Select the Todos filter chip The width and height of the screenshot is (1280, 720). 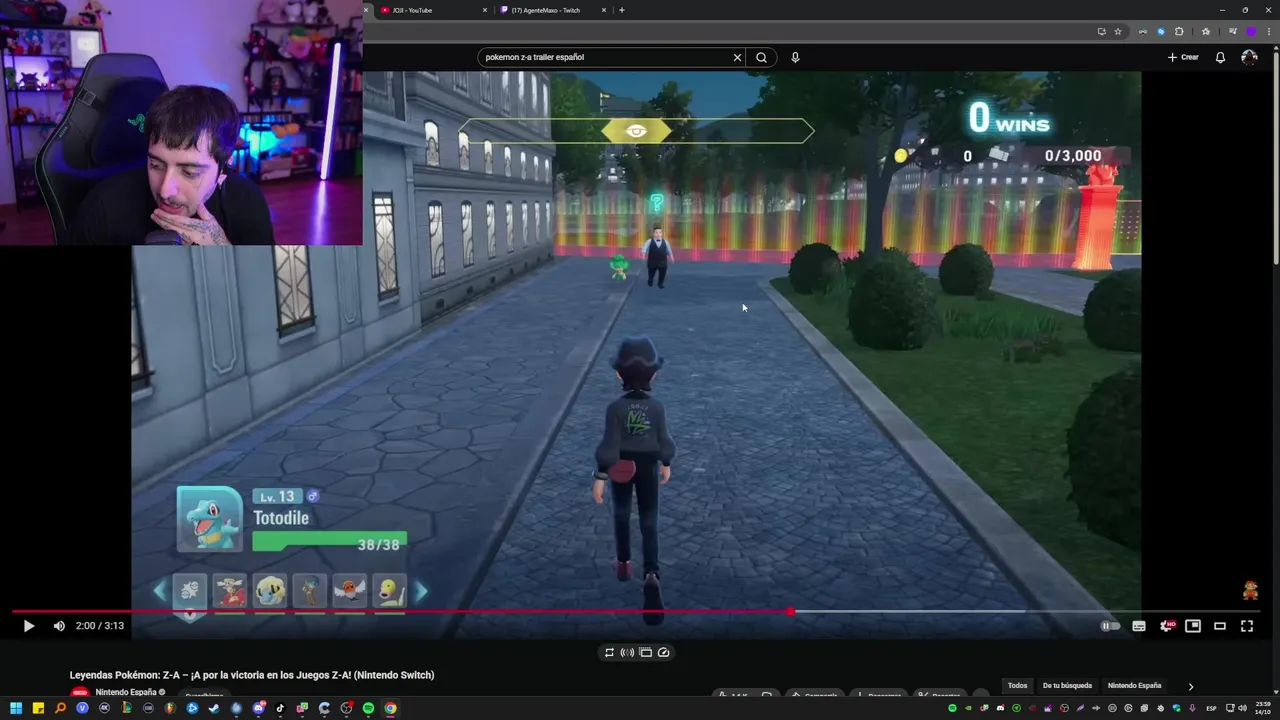[1017, 686]
